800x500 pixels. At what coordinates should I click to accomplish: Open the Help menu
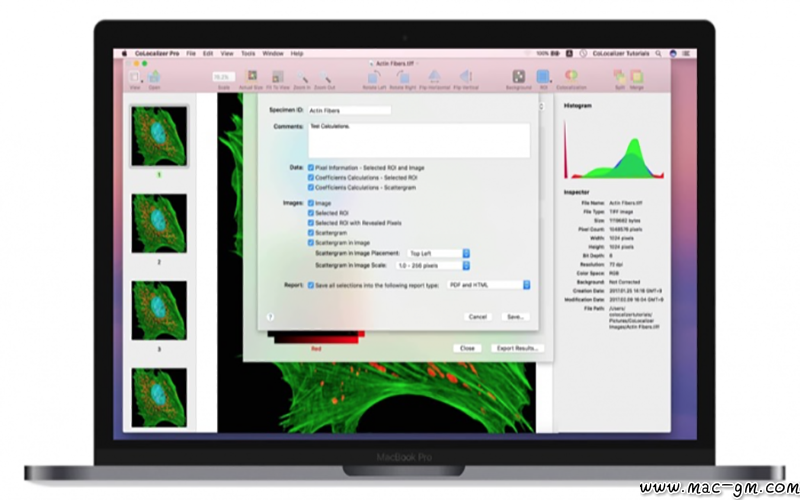297,53
